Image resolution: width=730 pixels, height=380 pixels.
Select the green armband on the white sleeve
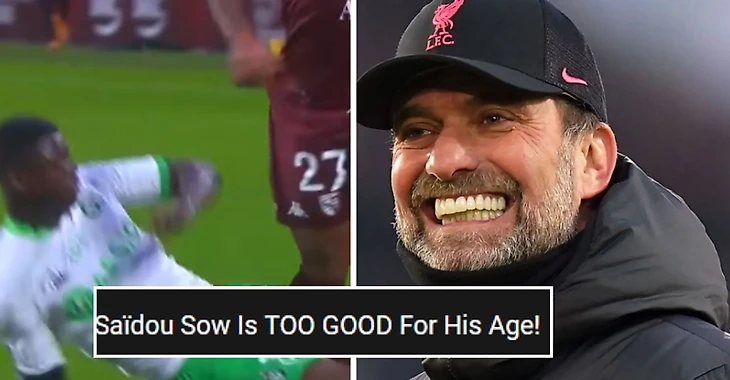[163, 179]
